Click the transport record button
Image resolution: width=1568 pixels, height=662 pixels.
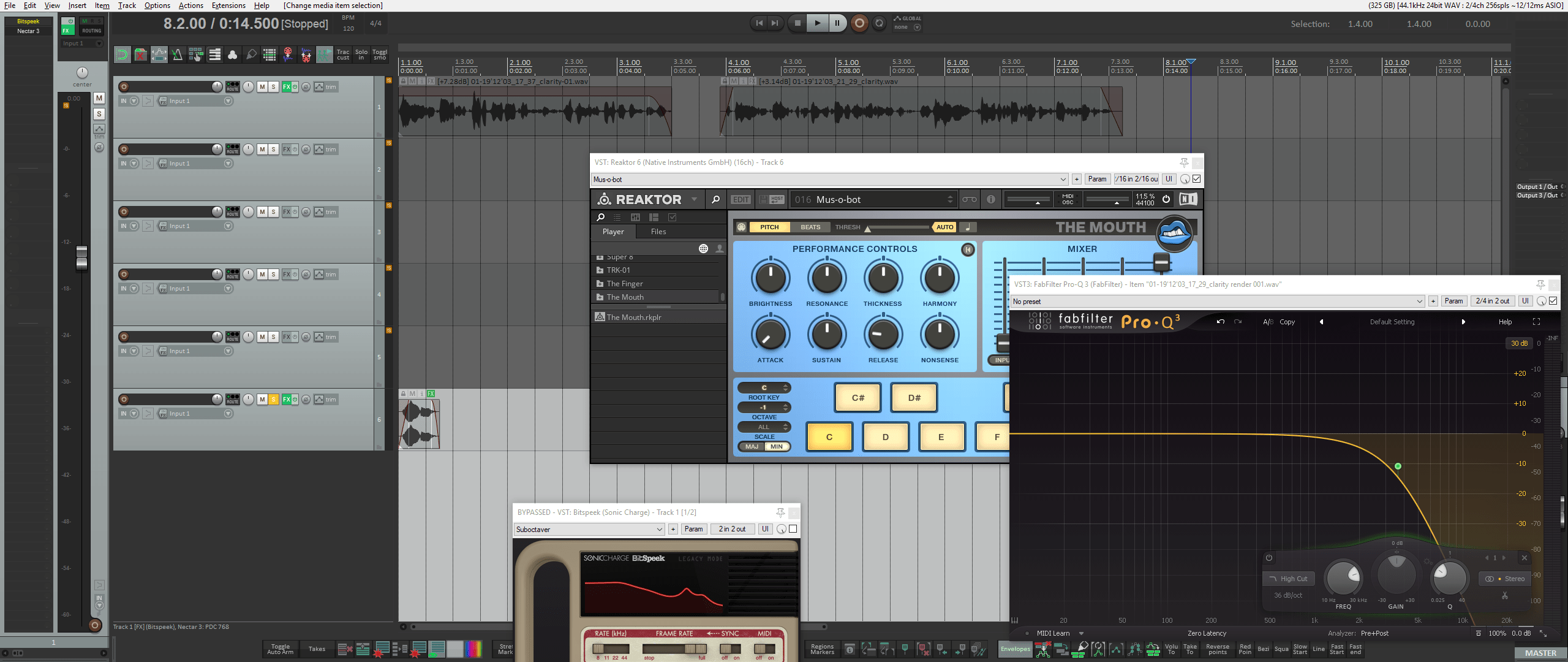click(x=859, y=23)
